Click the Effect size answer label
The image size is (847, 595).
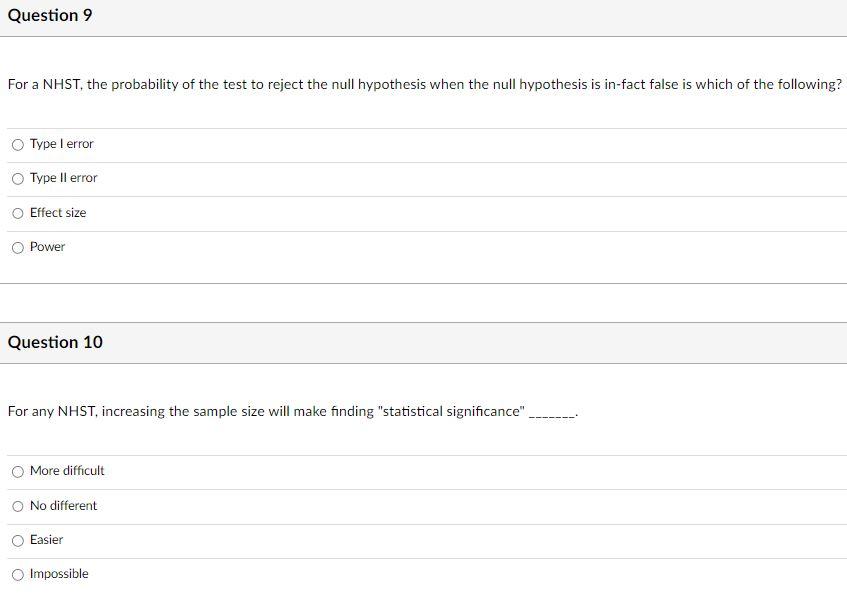[x=57, y=213]
